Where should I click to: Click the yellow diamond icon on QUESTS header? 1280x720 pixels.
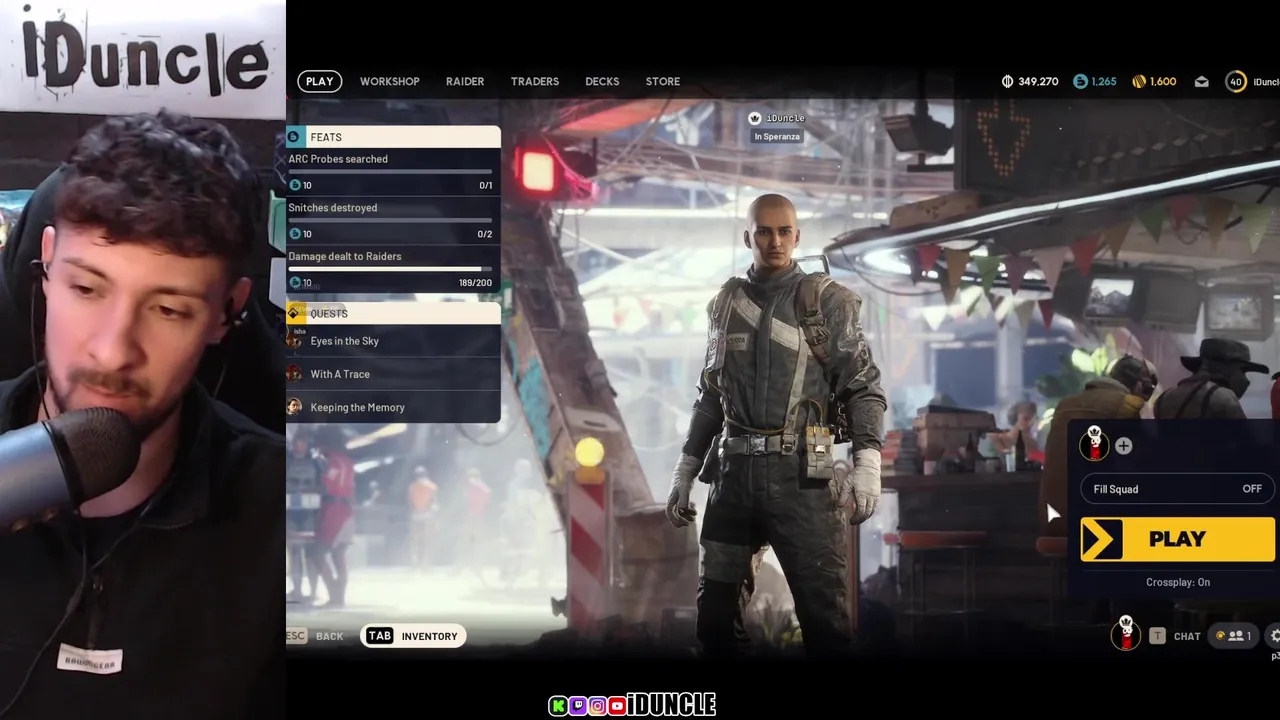(x=294, y=313)
